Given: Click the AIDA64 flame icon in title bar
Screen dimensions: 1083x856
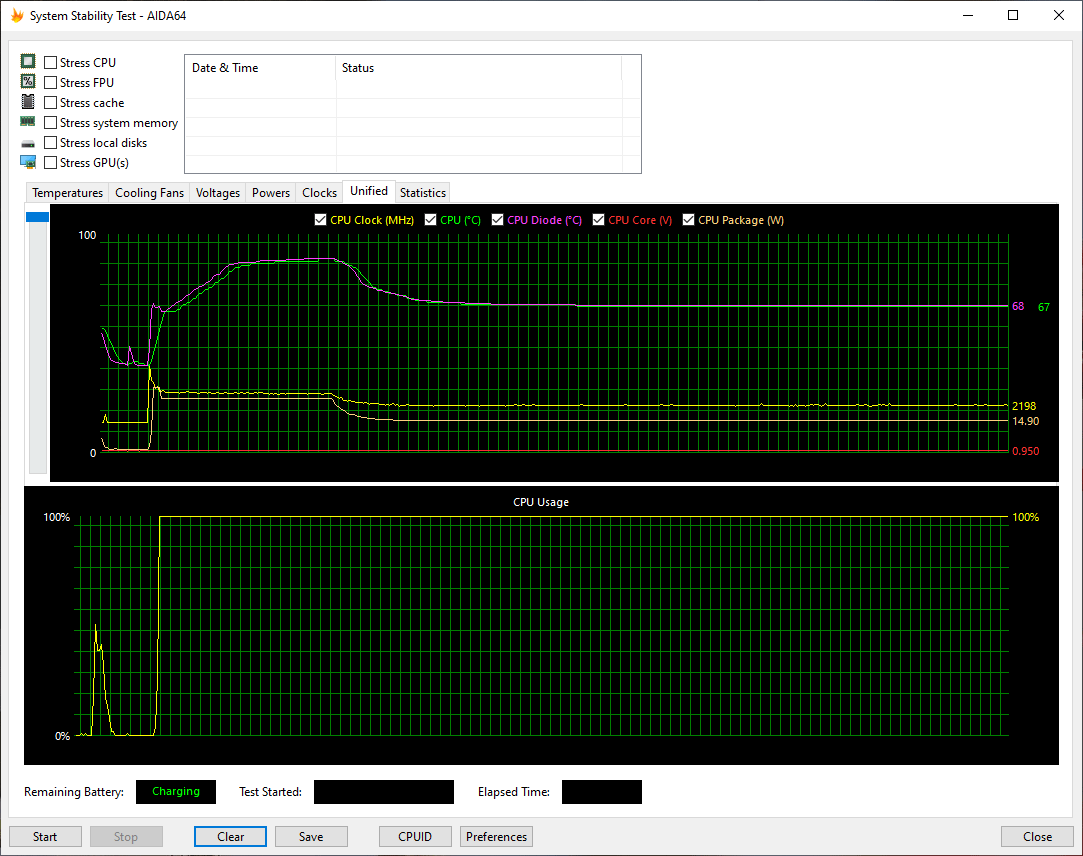Looking at the screenshot, I should click(x=16, y=16).
